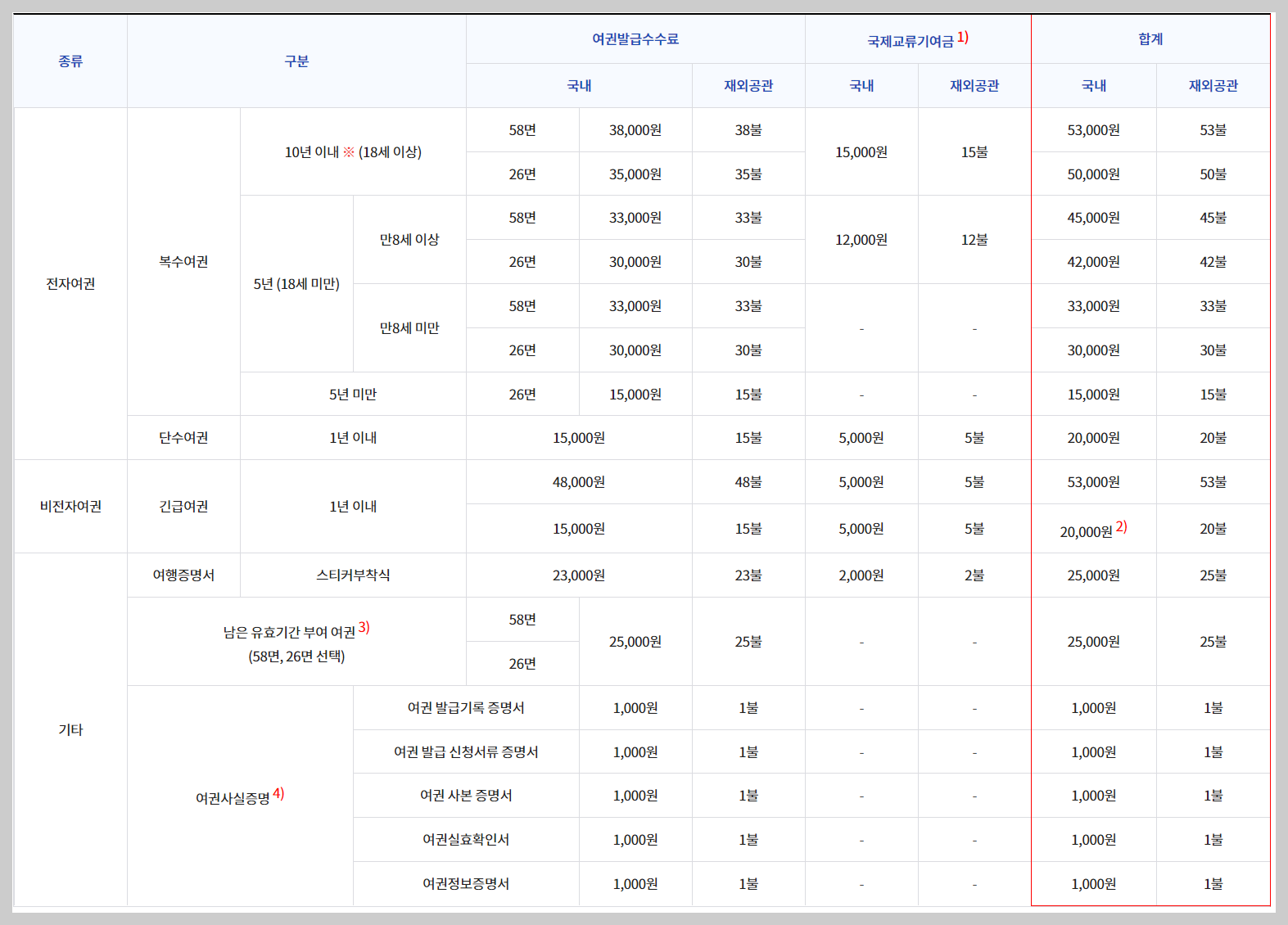Viewport: 1288px width, 925px height.
Task: Click 재외공관 sub-header under 여권발급수수료
Action: (x=748, y=86)
